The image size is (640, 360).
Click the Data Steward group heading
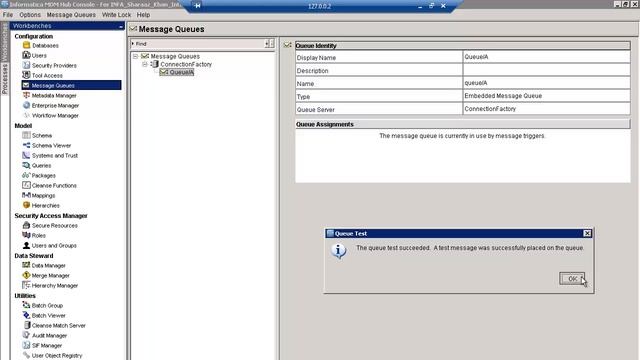[x=34, y=256]
